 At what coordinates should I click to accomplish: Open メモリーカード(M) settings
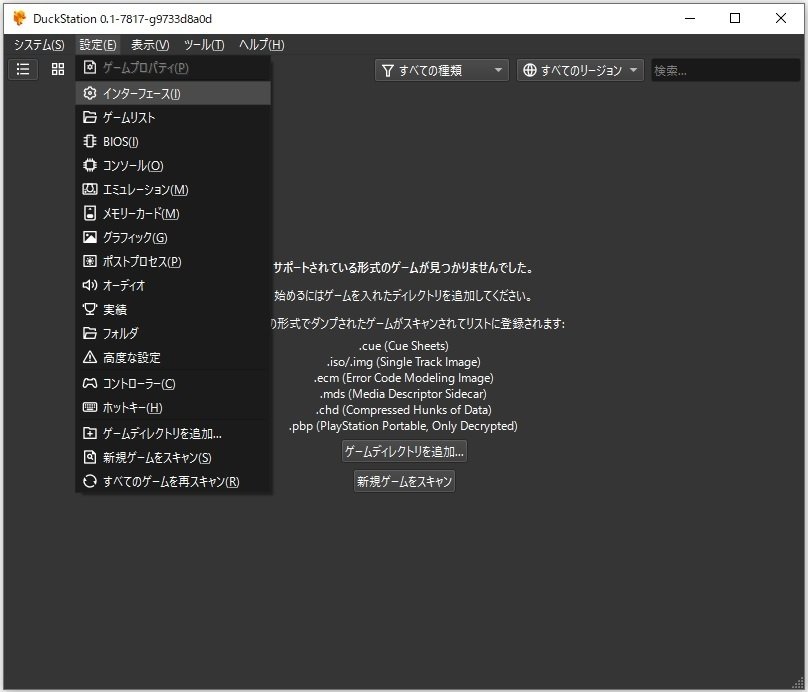pyautogui.click(x=173, y=213)
